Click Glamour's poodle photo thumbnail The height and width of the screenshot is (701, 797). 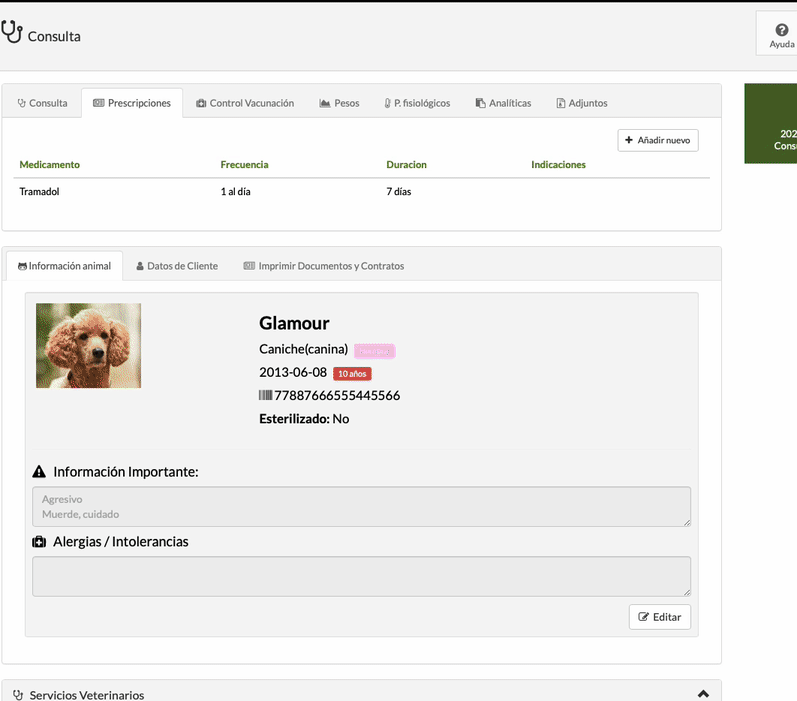[88, 346]
